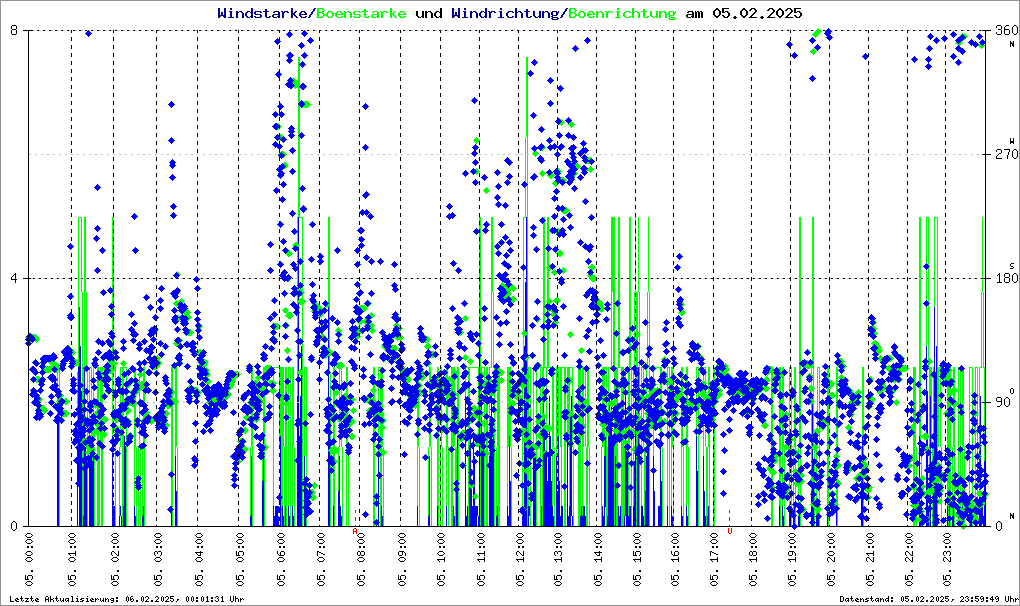Select the 00:00 time axis label
This screenshot has height=606, width=1020.
pyautogui.click(x=31, y=564)
